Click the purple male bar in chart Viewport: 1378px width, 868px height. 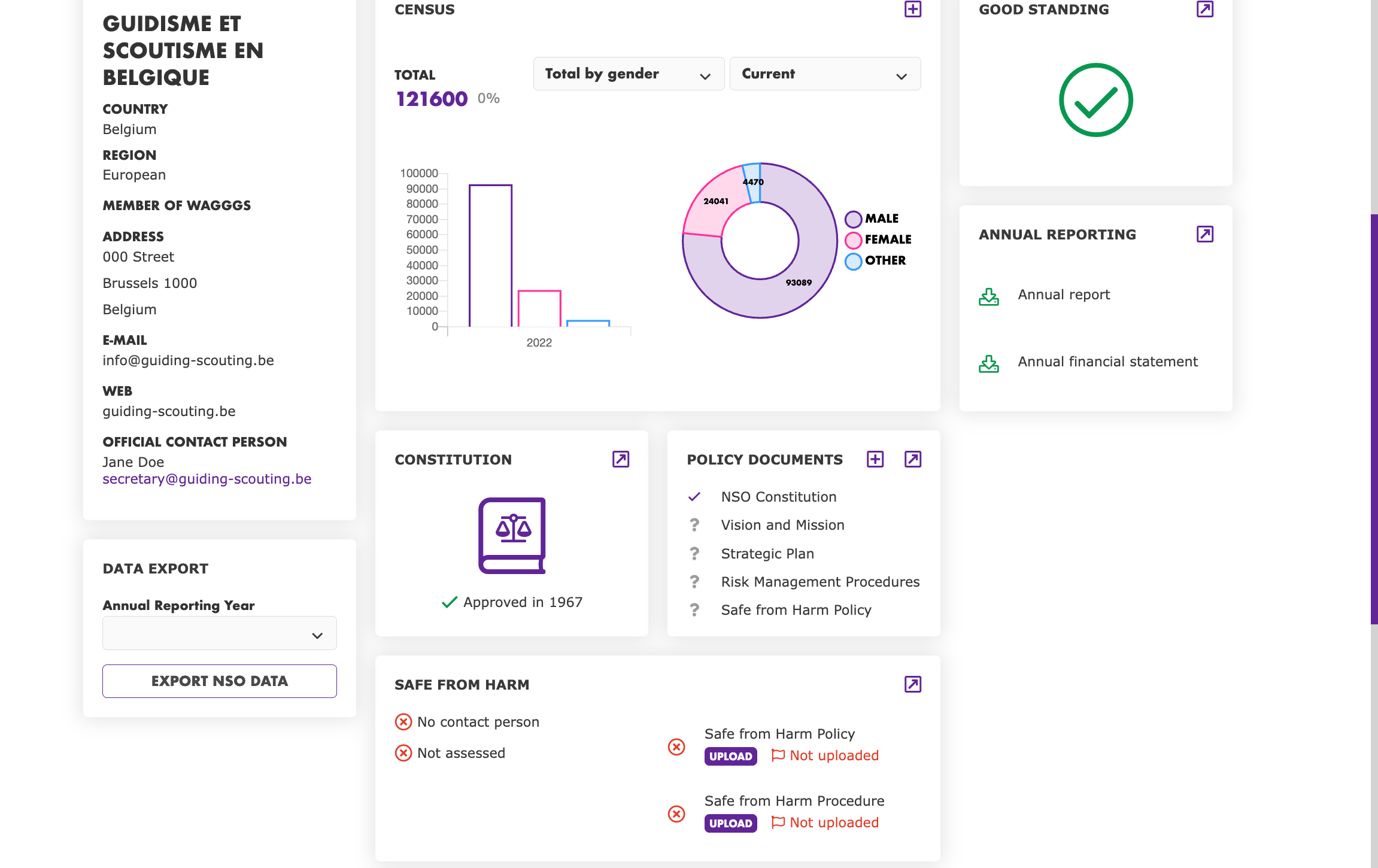(x=490, y=256)
